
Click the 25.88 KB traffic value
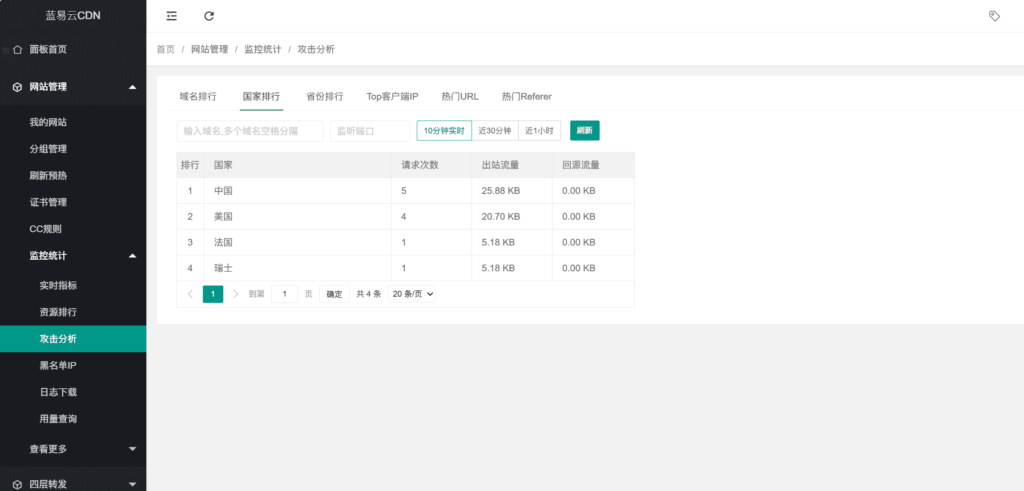coord(501,191)
